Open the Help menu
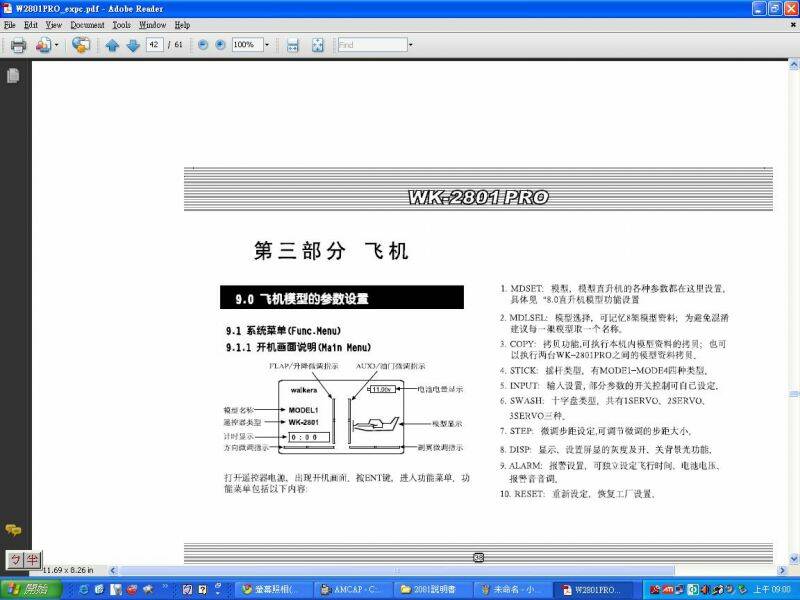800x600 pixels. pyautogui.click(x=182, y=25)
